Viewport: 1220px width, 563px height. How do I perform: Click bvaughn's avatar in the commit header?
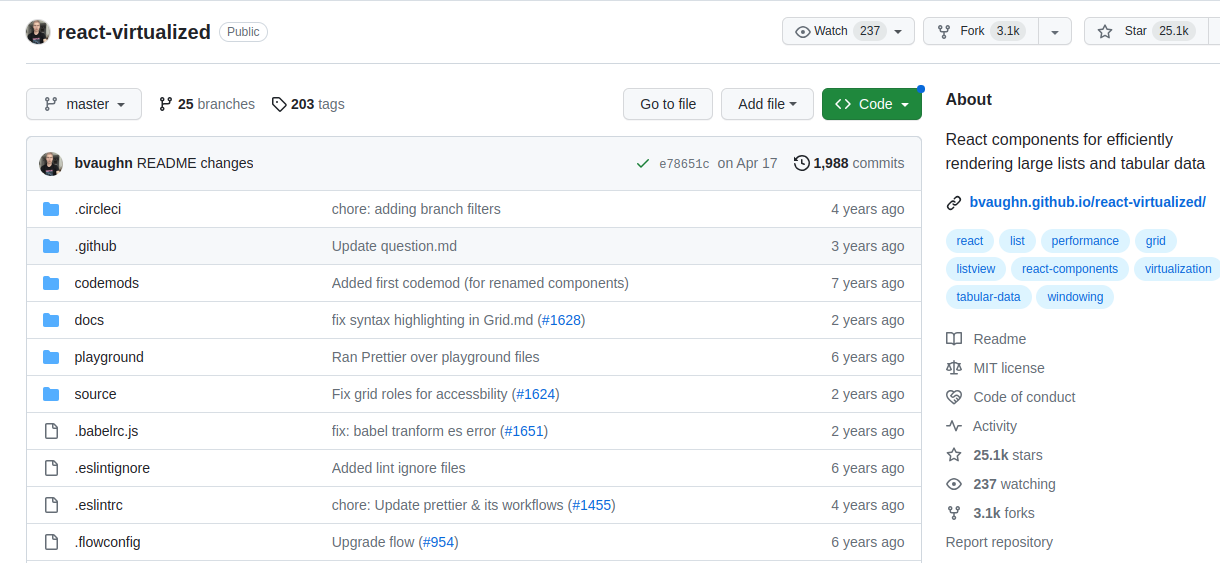coord(51,163)
